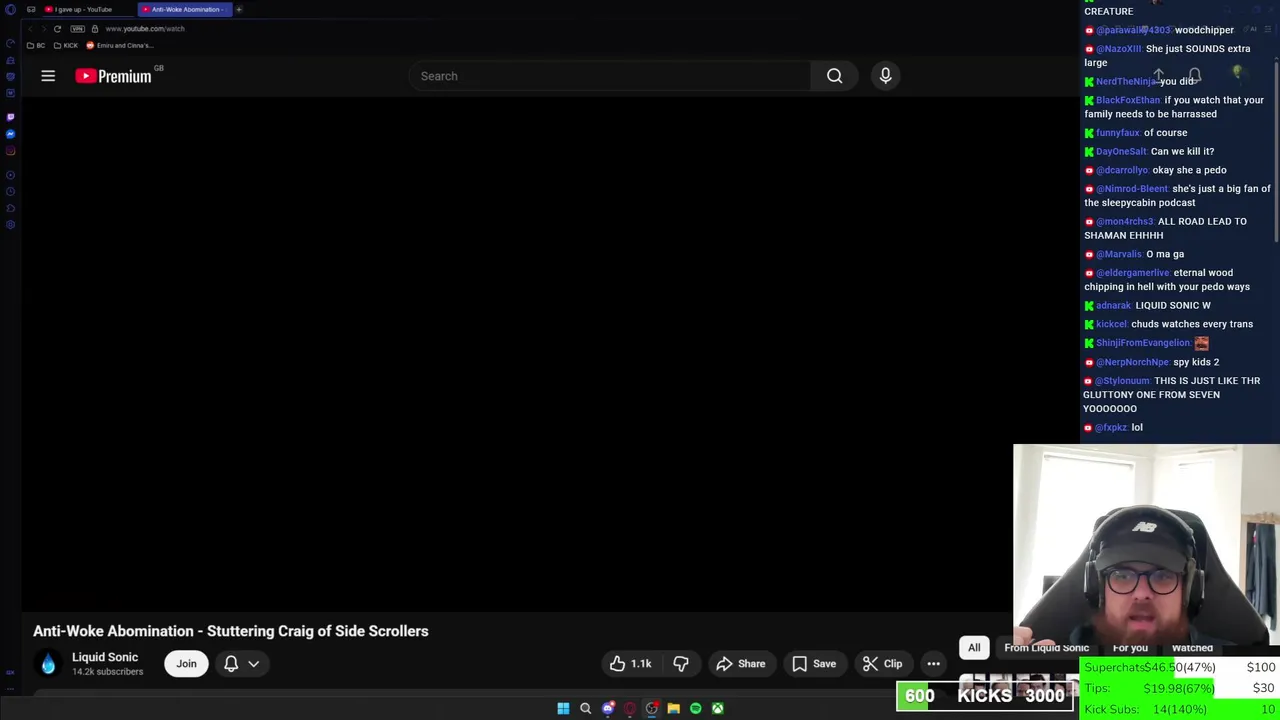Click the adnarak 'LIQUID SONIC W' message
The image size is (1280, 720).
pyautogui.click(x=1148, y=305)
